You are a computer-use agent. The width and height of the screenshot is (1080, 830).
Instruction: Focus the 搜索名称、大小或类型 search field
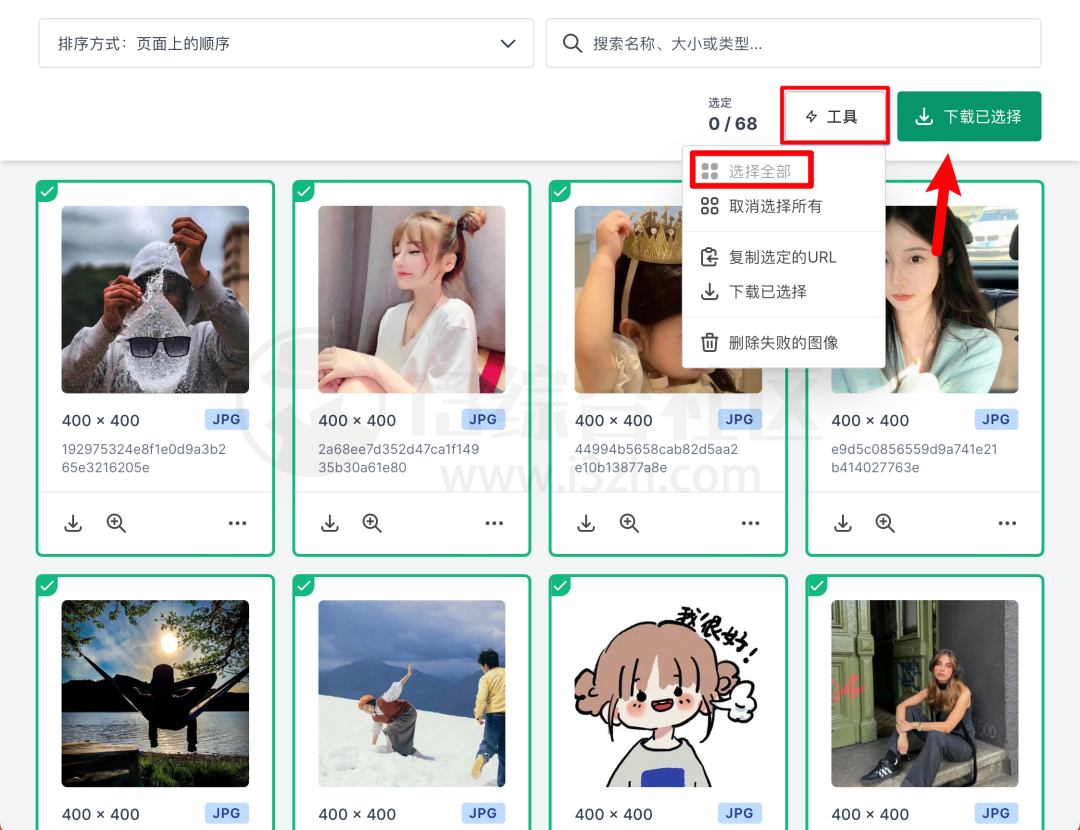tap(793, 43)
